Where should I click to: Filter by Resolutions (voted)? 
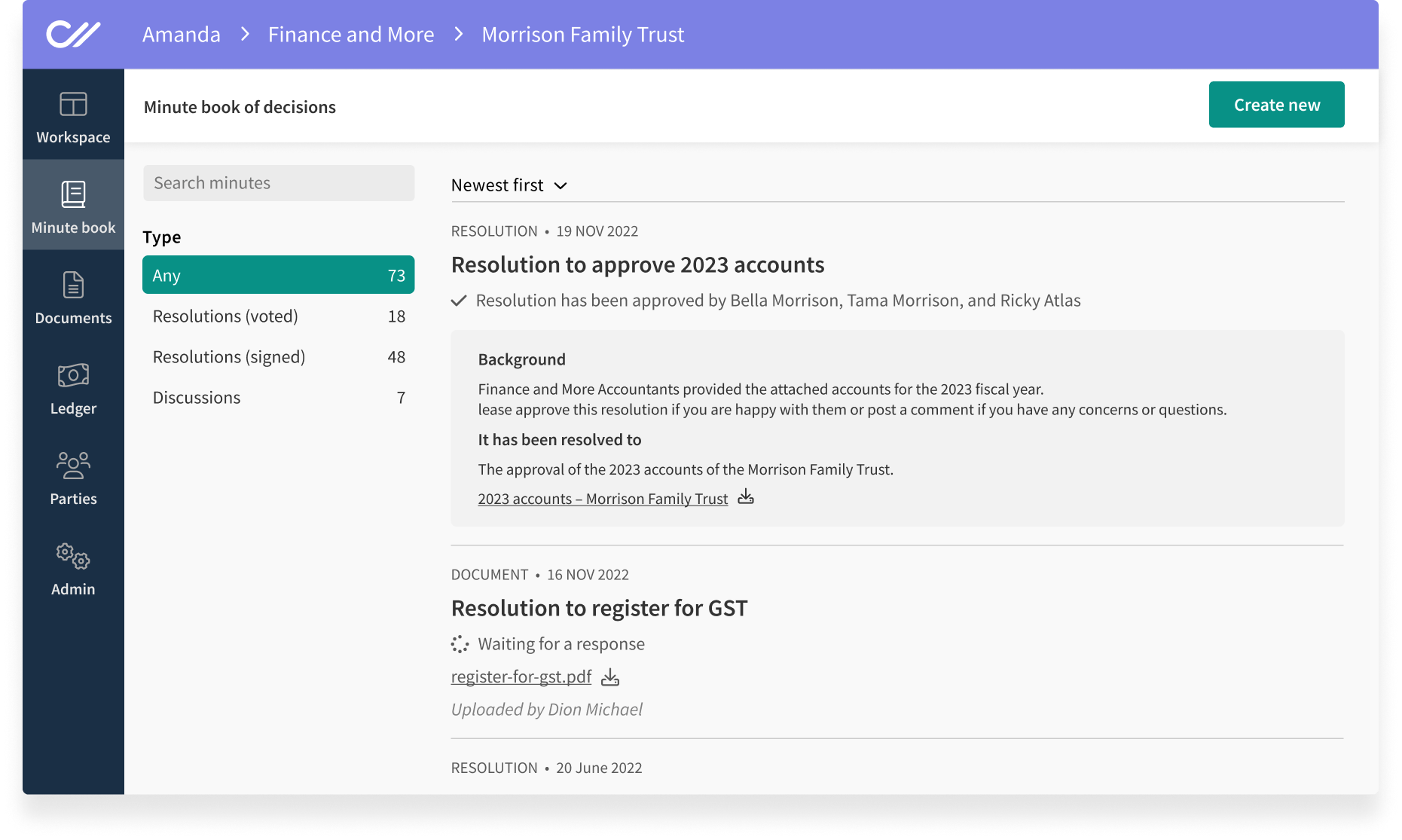coord(278,316)
